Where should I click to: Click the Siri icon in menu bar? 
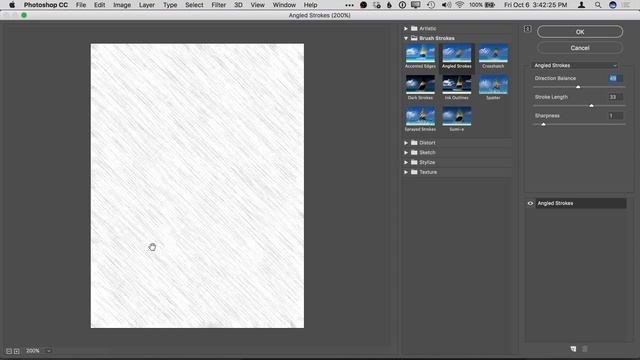coord(613,5)
